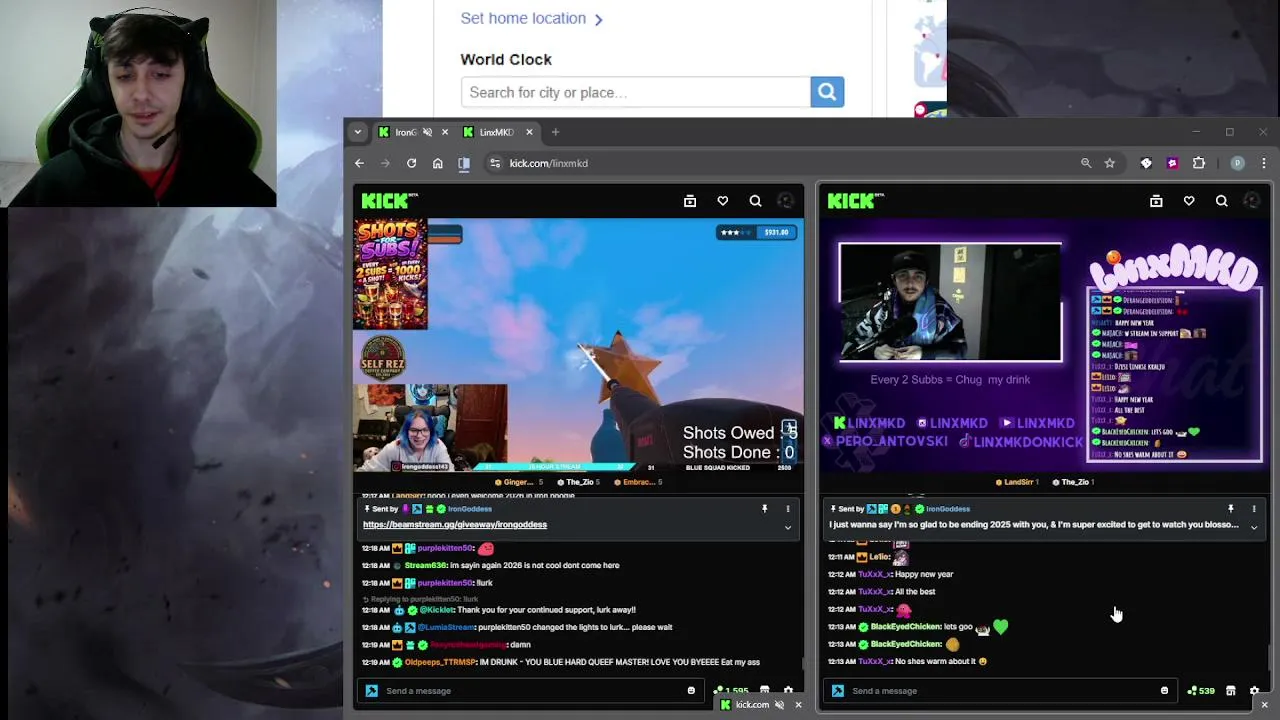
Task: Click the right chat identity badge icon
Action: pos(838,691)
